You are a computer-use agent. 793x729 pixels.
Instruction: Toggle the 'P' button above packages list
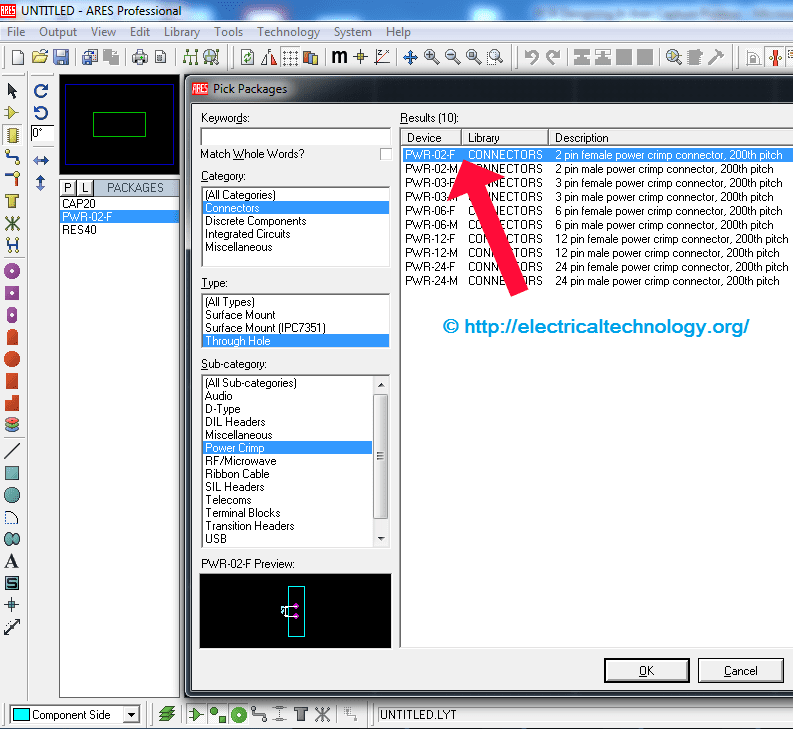(x=68, y=188)
